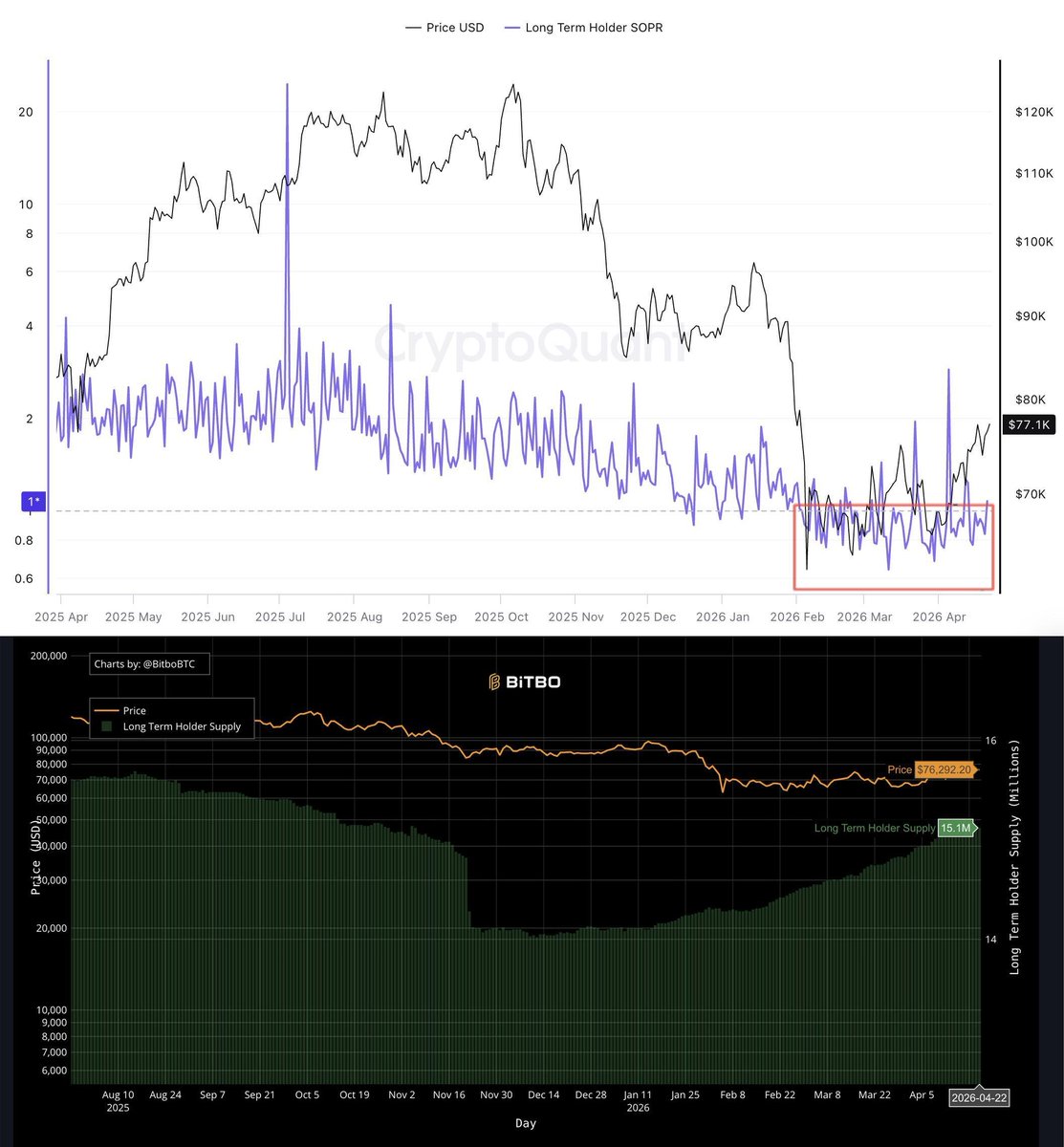This screenshot has width=1064, height=1147.
Task: Toggle the Long Term Holder SOPR legend
Action: [582, 28]
